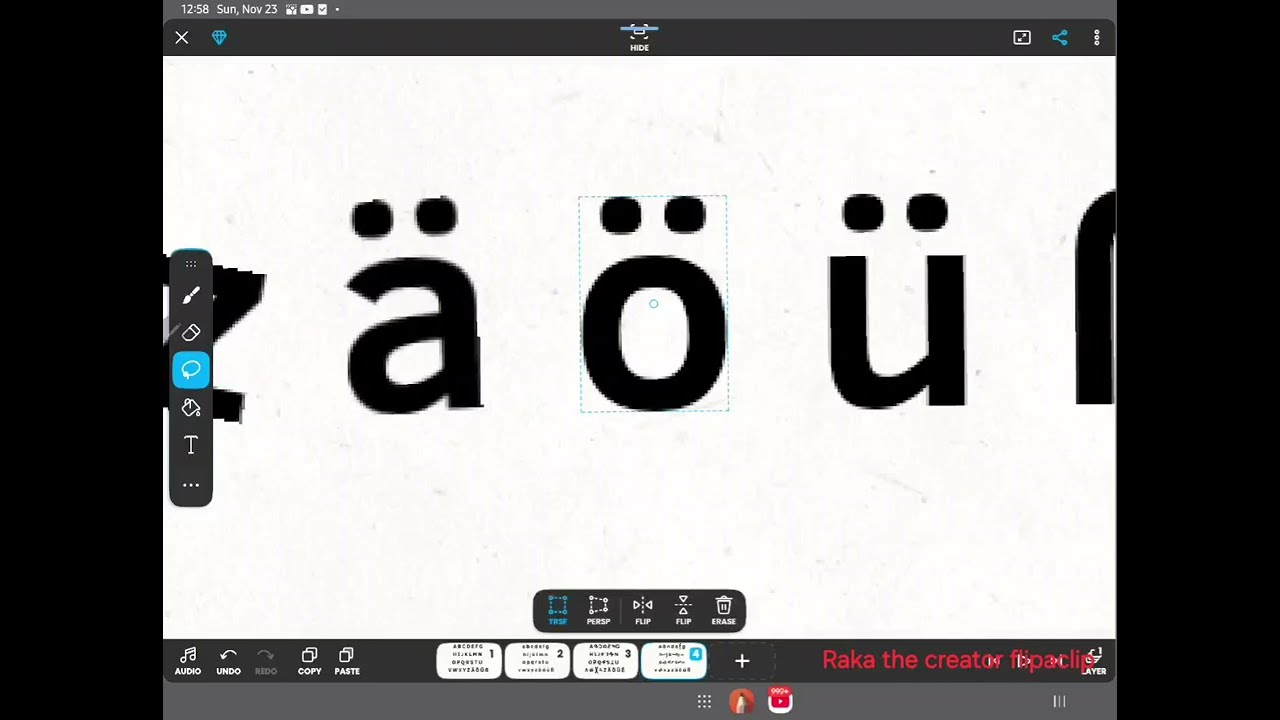The width and height of the screenshot is (1280, 720).
Task: Open the AUDIO panel
Action: (188, 661)
